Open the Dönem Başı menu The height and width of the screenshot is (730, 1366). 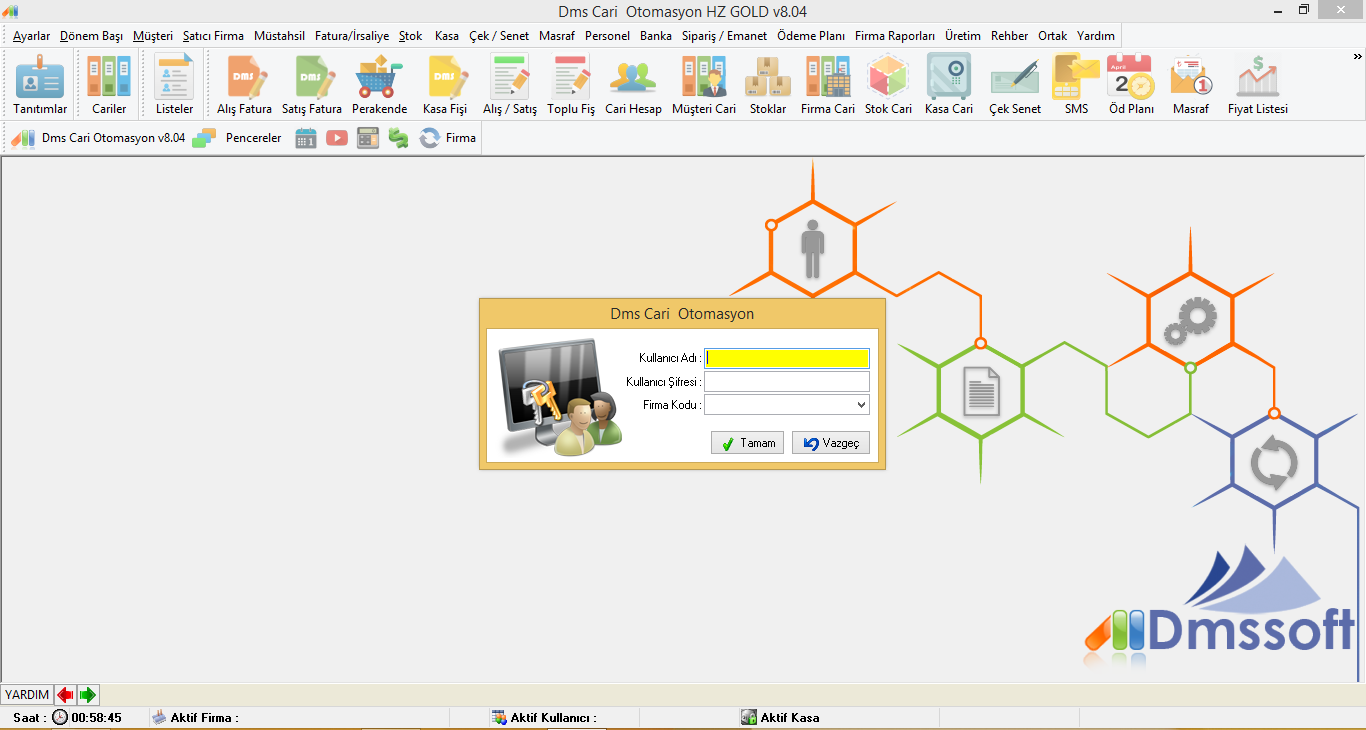[x=91, y=36]
